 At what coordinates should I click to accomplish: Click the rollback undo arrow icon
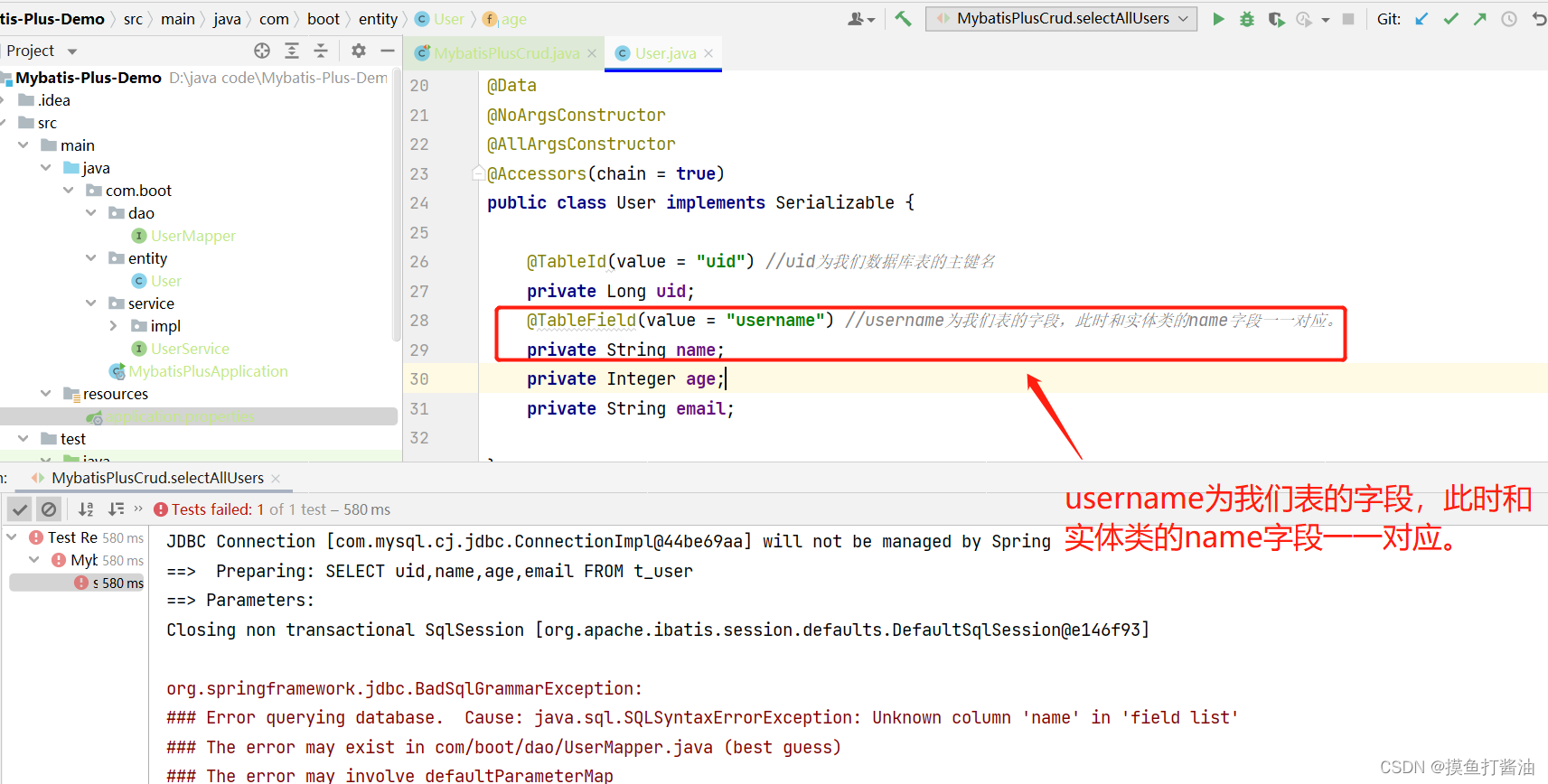pyautogui.click(x=1539, y=19)
